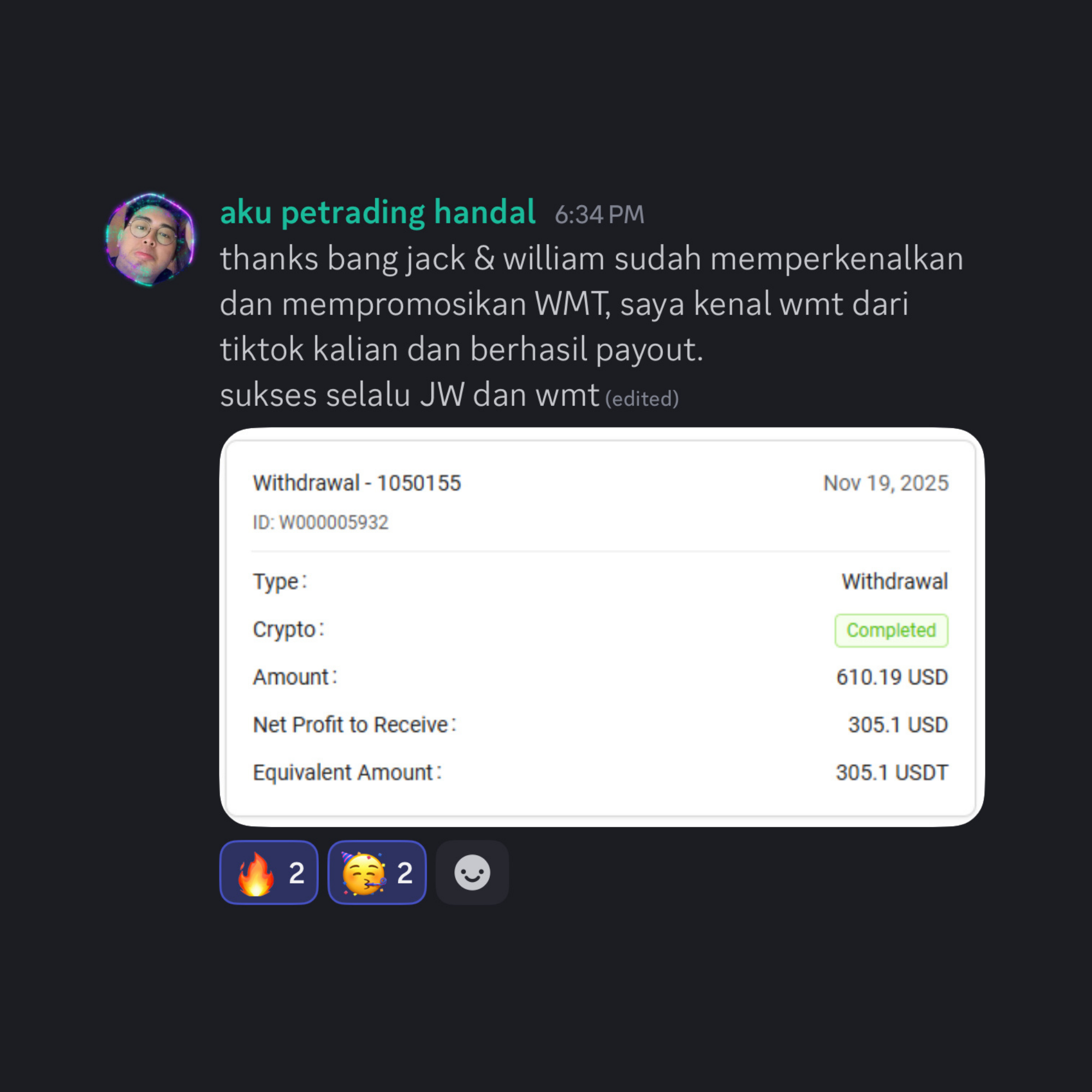Toggle the party face emoji reaction
The height and width of the screenshot is (1092, 1092).
(x=376, y=873)
